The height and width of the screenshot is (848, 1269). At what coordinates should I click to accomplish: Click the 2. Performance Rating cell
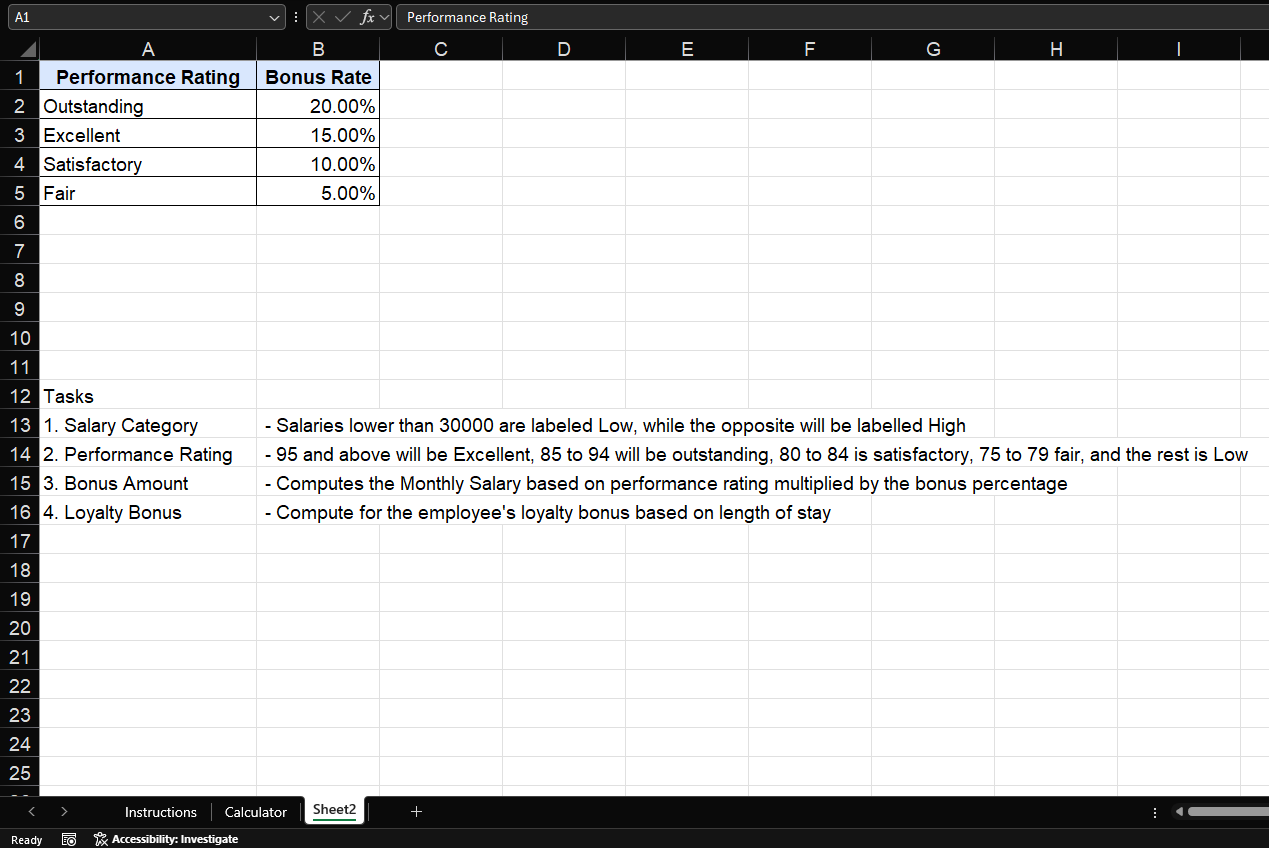pyautogui.click(x=148, y=454)
